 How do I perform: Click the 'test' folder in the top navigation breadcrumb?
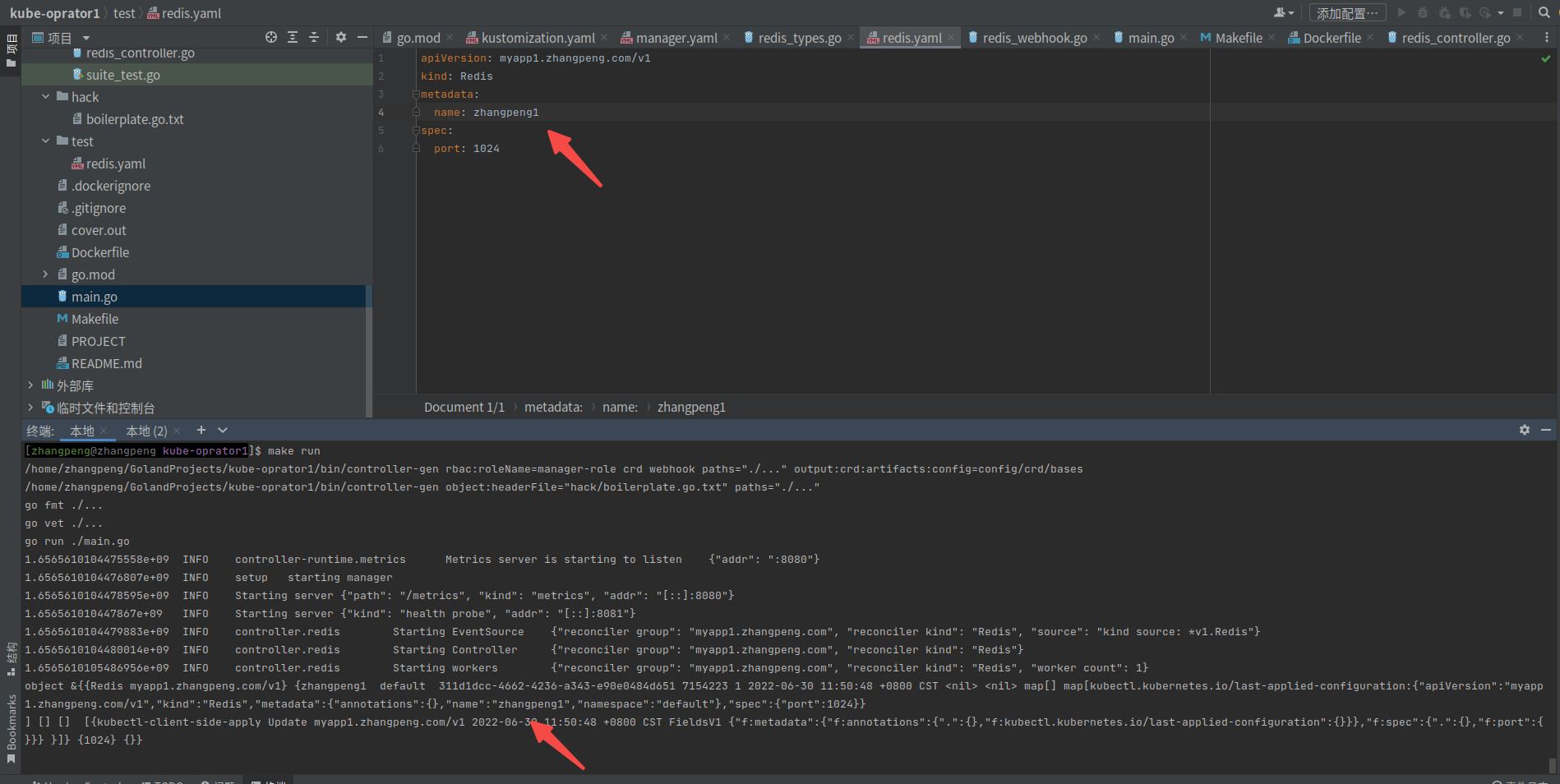pyautogui.click(x=124, y=13)
